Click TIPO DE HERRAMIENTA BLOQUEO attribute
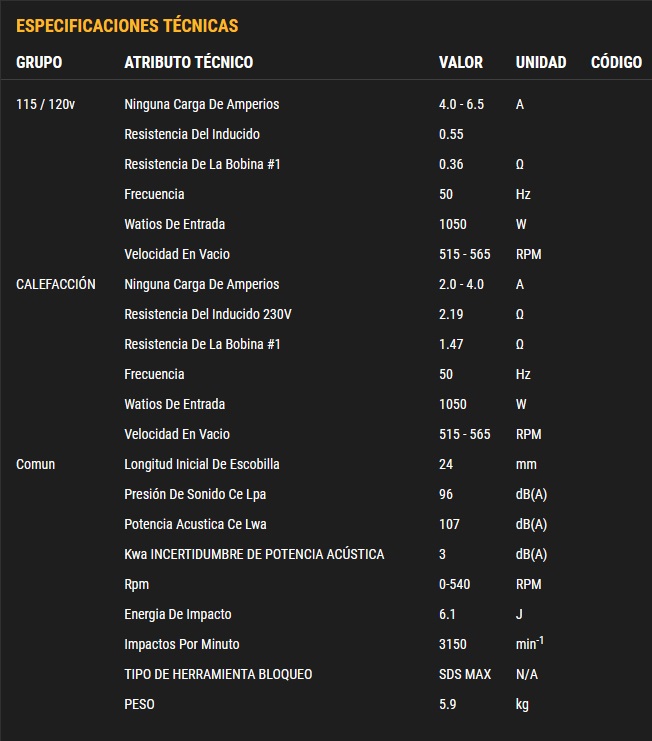The image size is (652, 741). (x=218, y=674)
